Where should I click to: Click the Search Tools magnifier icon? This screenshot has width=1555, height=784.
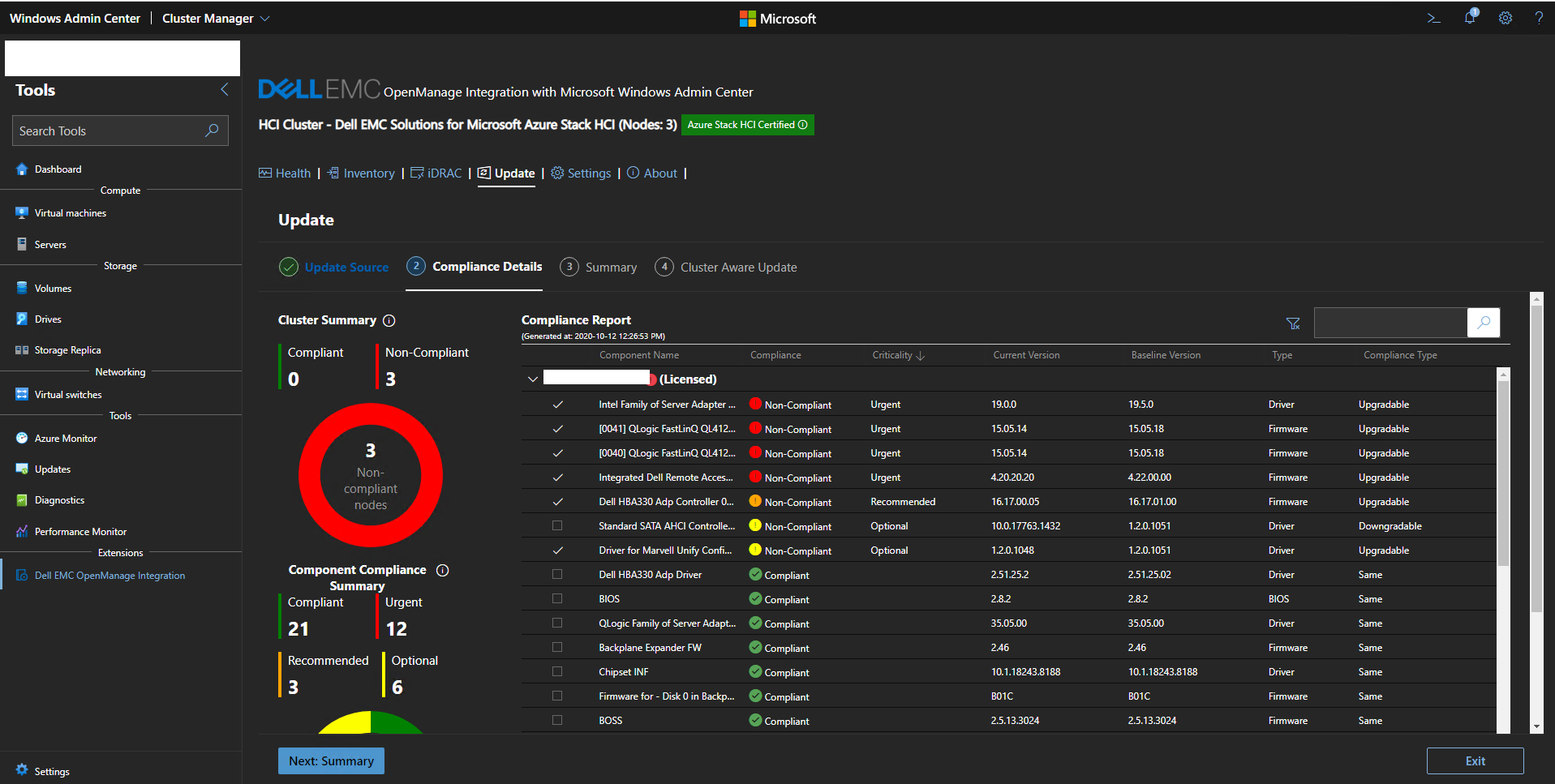tap(212, 131)
